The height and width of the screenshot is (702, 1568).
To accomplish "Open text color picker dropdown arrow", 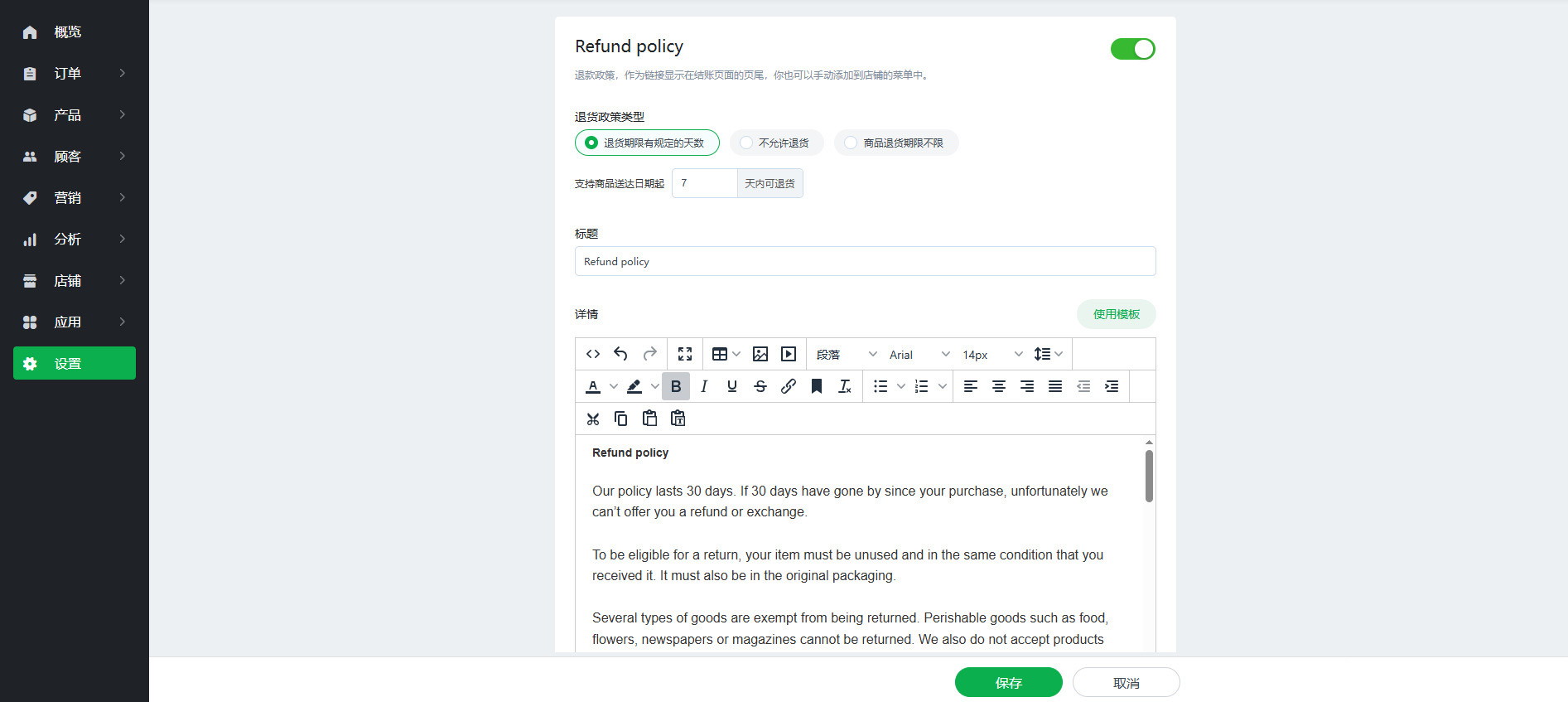I will point(614,386).
